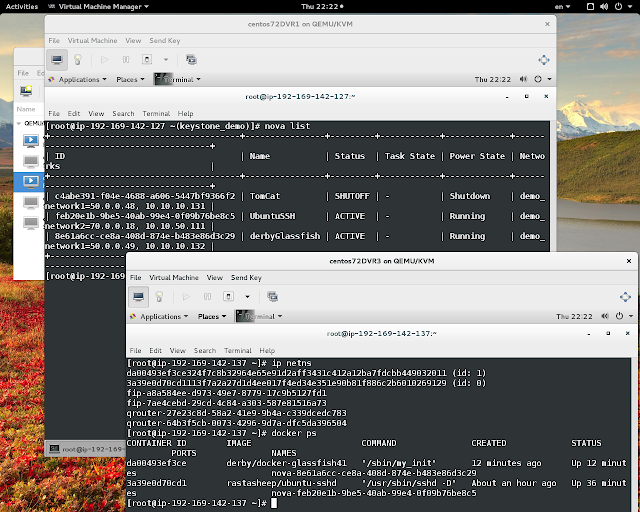Open View menu in 192-169-142-137 terminal
Image resolution: width=640 pixels, height=512 pixels.
point(178,350)
